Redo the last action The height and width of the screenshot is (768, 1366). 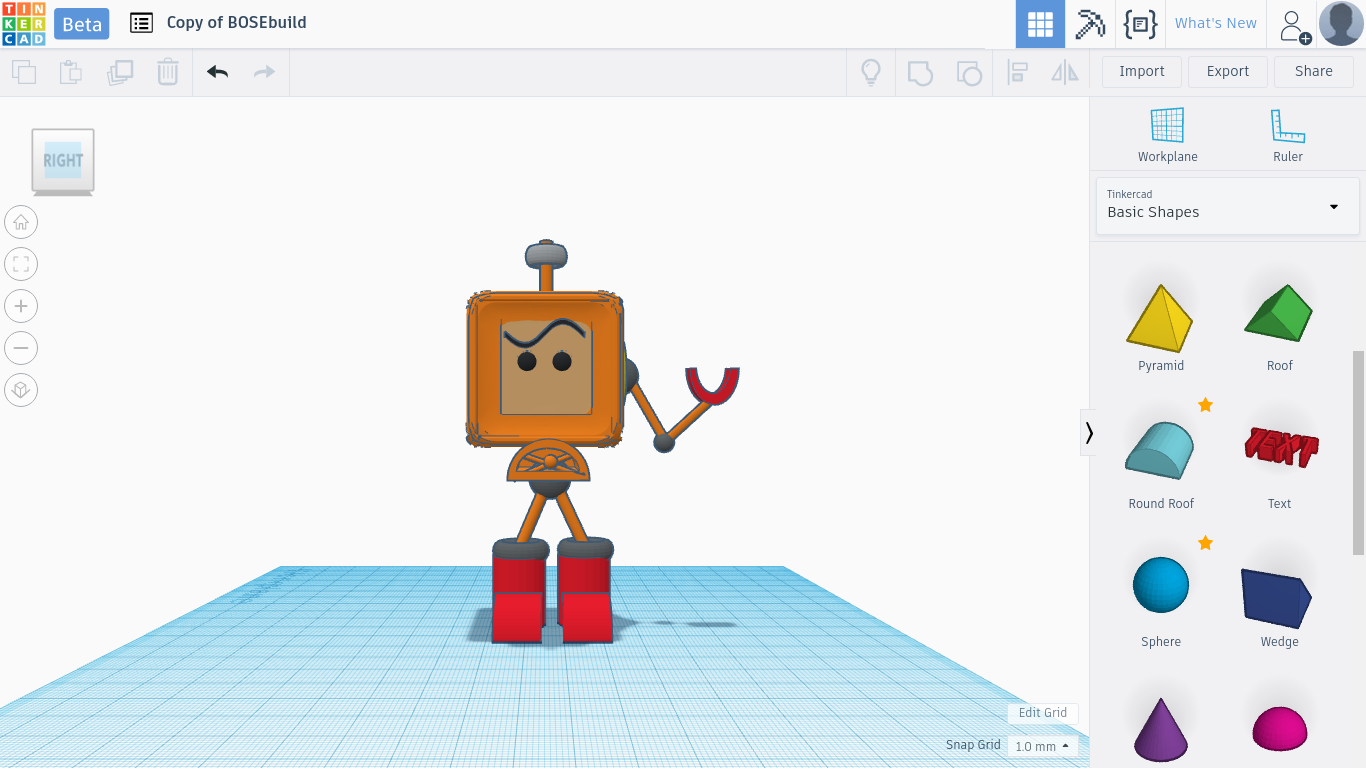coord(264,72)
